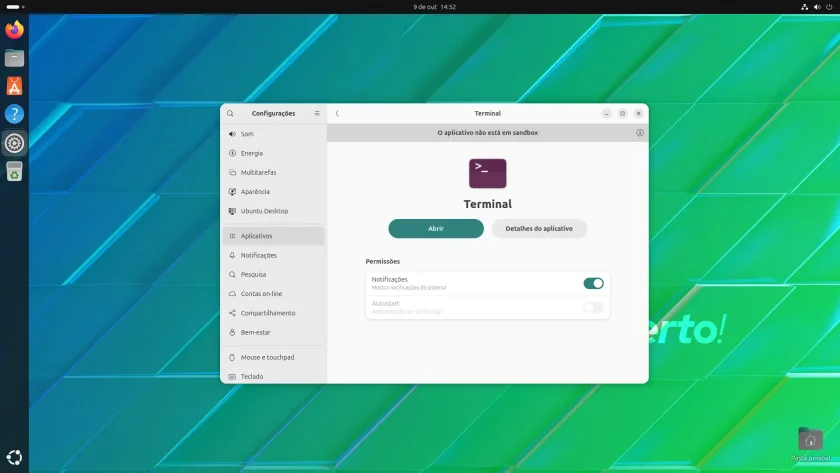Viewport: 840px width, 473px height.
Task: Click the Notificações bell icon
Action: (x=232, y=256)
